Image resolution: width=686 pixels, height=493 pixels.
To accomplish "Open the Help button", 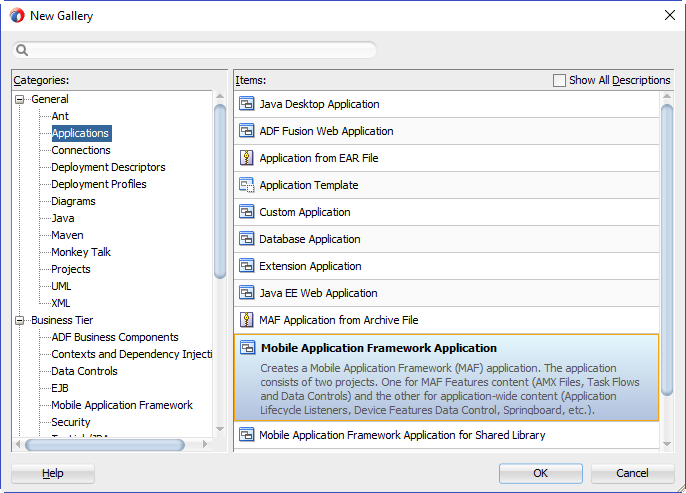I will pyautogui.click(x=53, y=473).
